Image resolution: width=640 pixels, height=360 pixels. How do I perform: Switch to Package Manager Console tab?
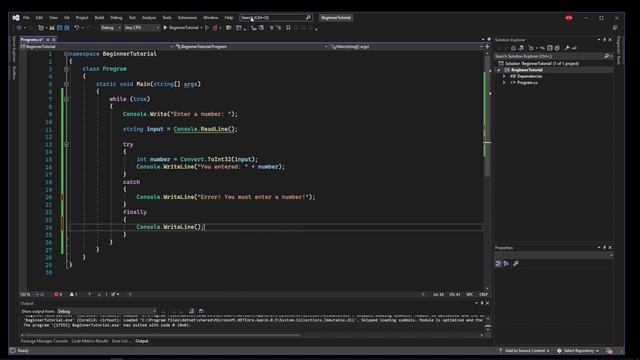44,341
